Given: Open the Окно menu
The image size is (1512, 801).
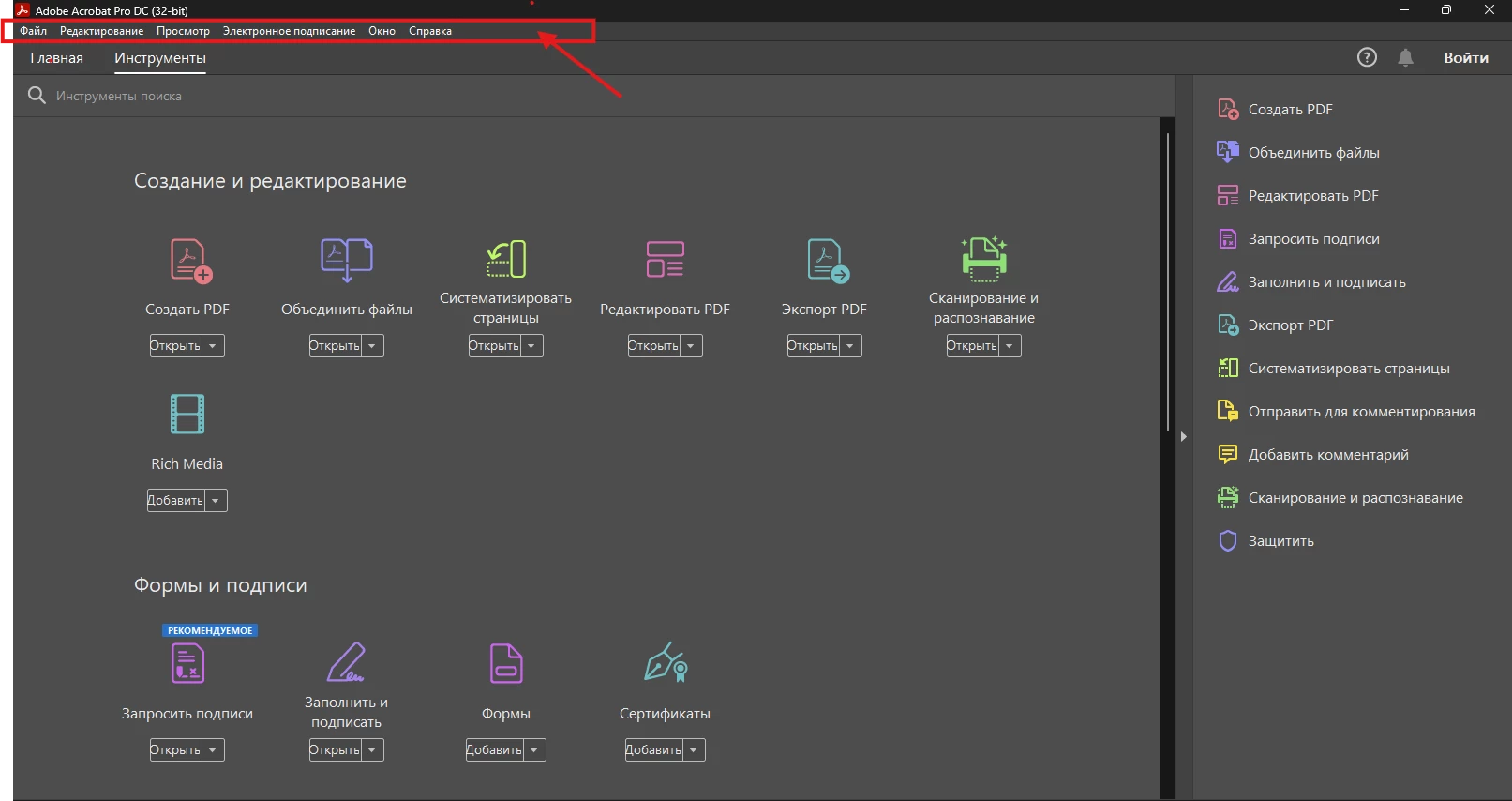Looking at the screenshot, I should tap(382, 31).
